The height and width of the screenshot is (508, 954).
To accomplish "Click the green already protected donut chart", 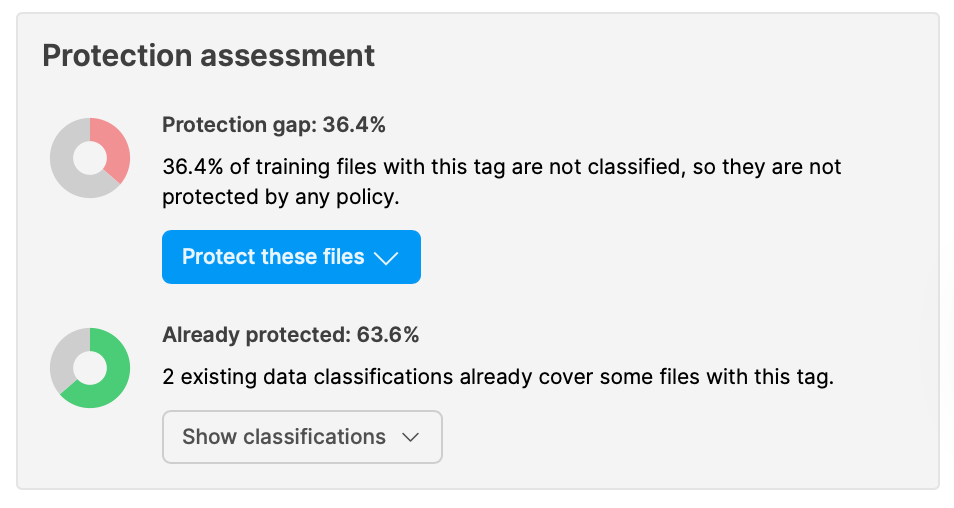I will [x=90, y=368].
